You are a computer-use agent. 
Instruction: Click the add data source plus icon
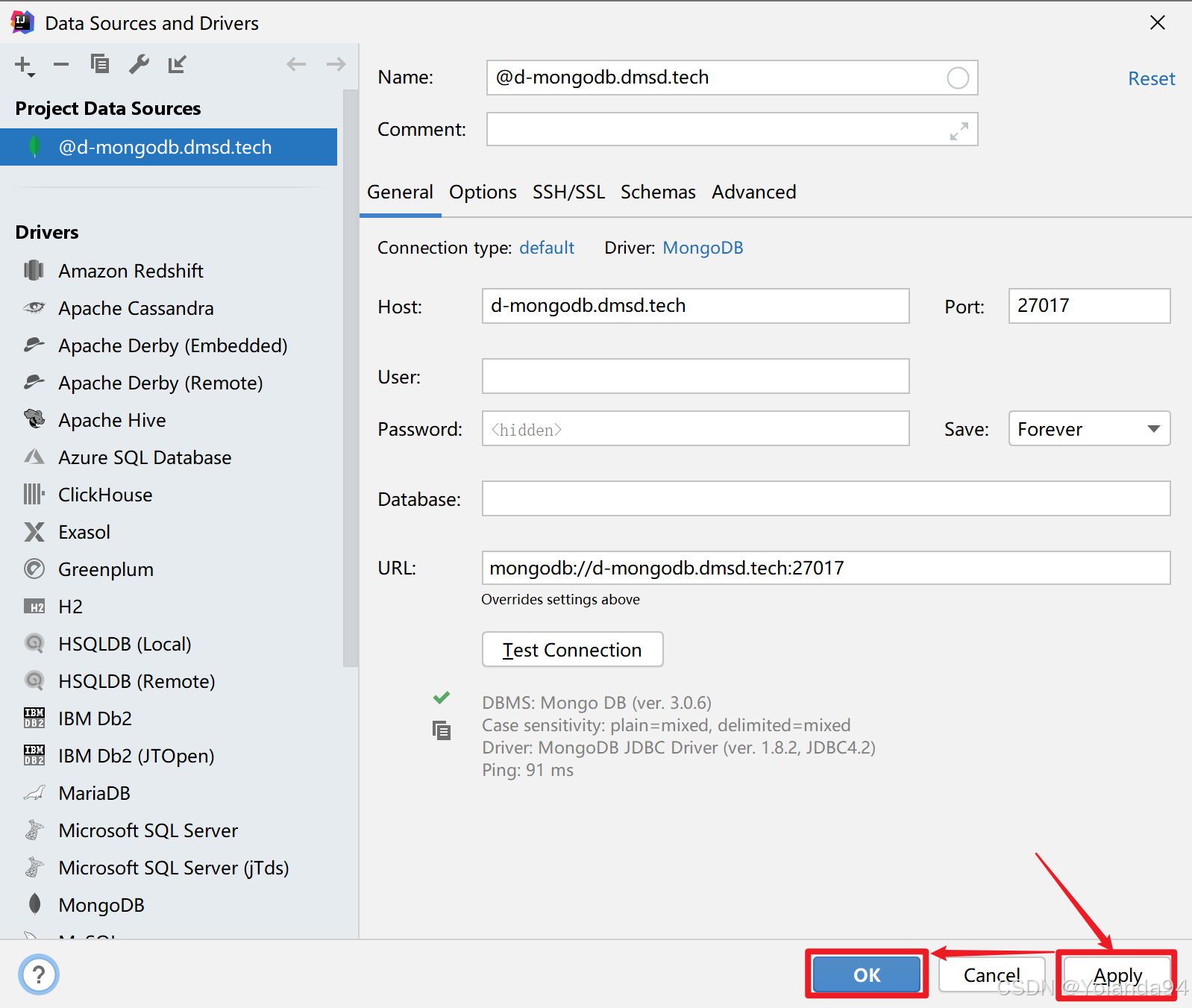pyautogui.click(x=24, y=66)
